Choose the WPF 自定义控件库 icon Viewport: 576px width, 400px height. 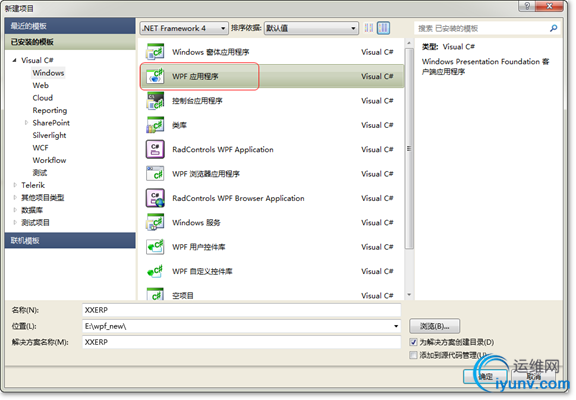(x=155, y=271)
